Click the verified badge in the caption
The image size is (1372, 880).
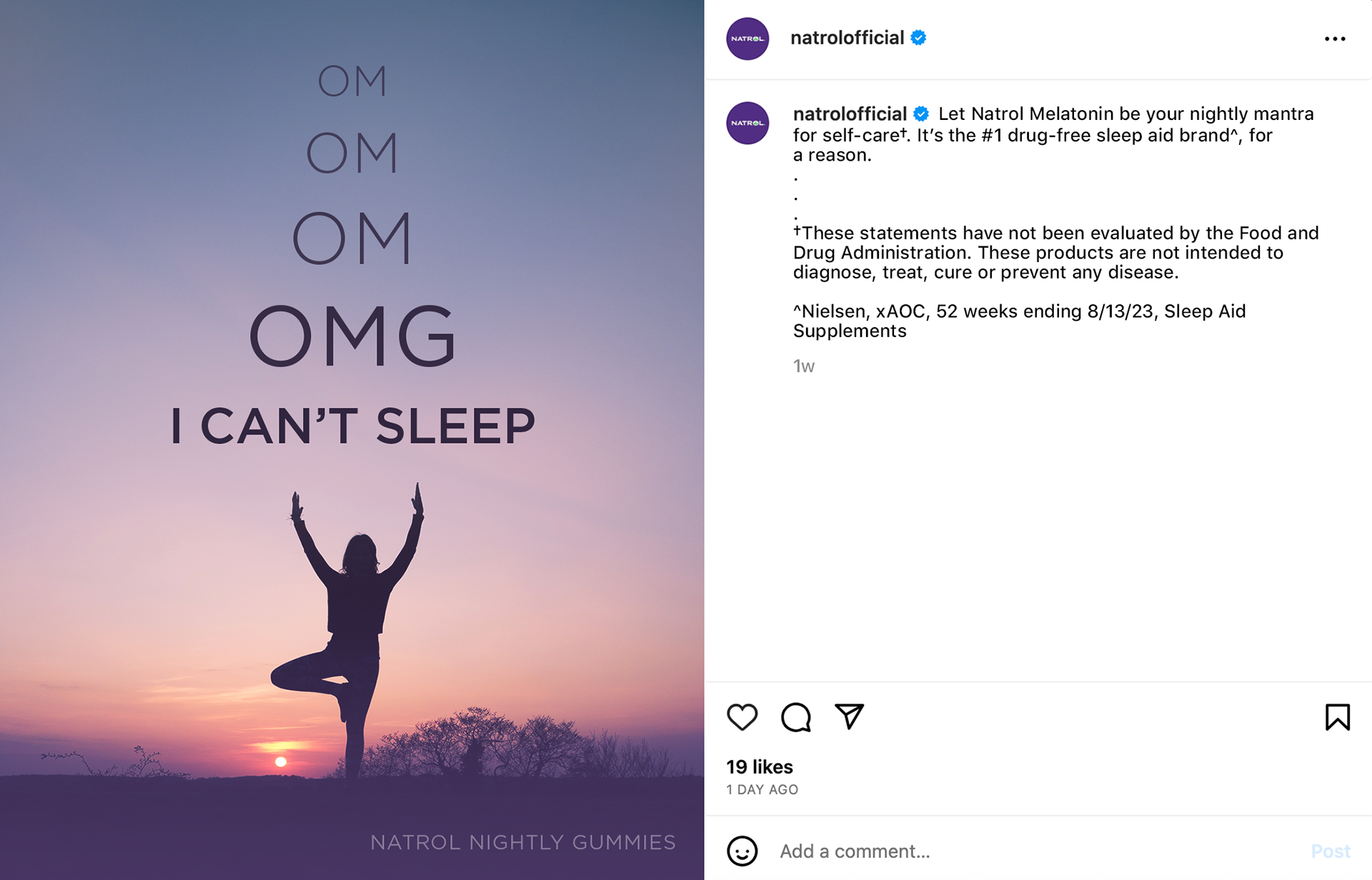coord(922,114)
